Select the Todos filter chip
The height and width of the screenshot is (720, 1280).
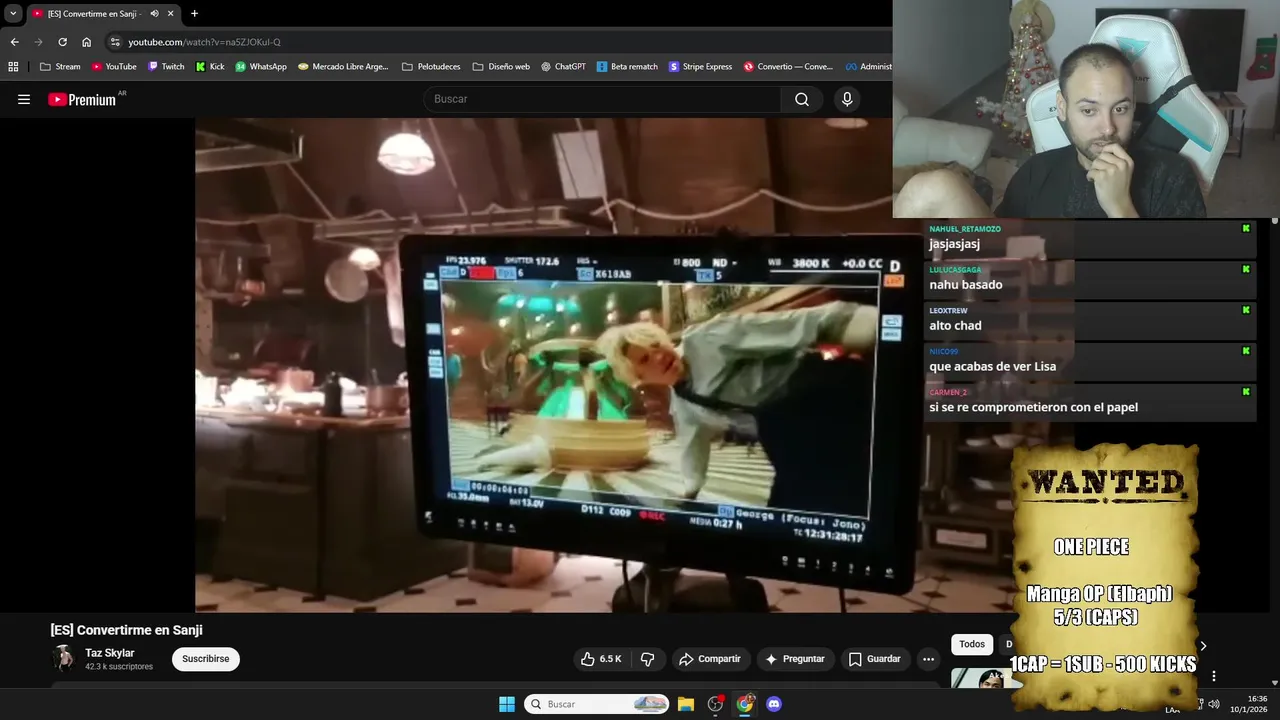pyautogui.click(x=972, y=645)
